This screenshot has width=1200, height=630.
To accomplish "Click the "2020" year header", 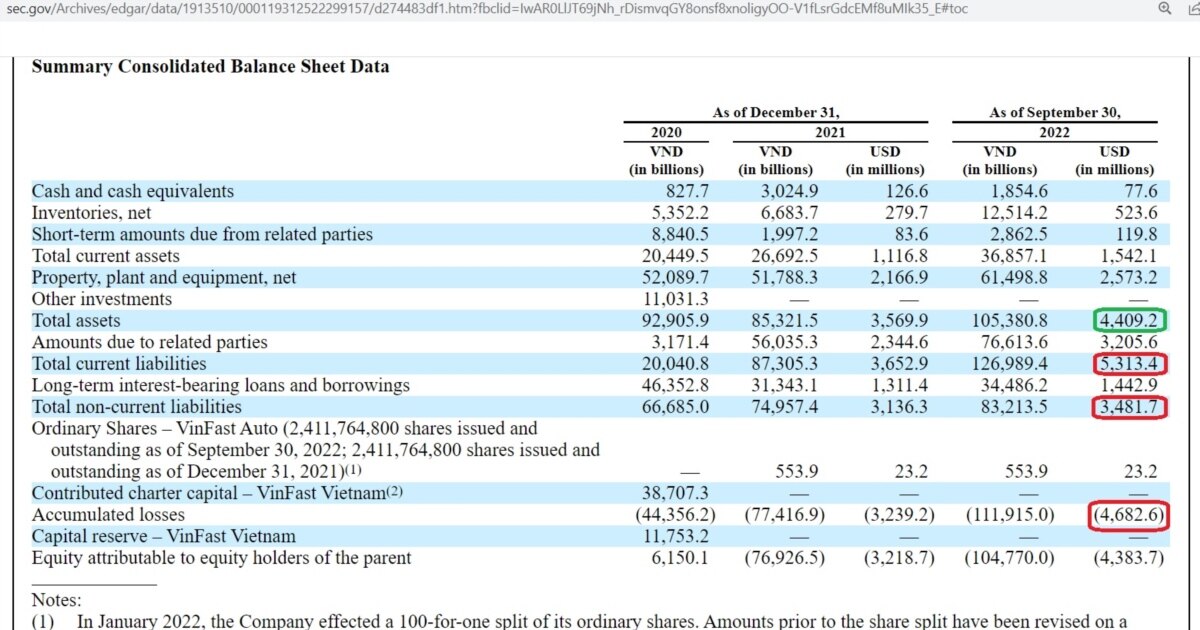I will coord(666,132).
